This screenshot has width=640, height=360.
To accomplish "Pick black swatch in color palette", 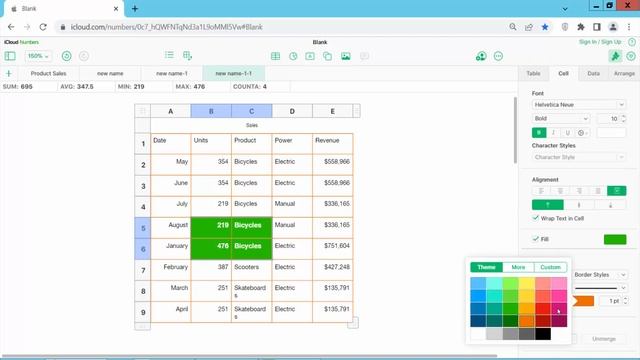I will (x=543, y=334).
